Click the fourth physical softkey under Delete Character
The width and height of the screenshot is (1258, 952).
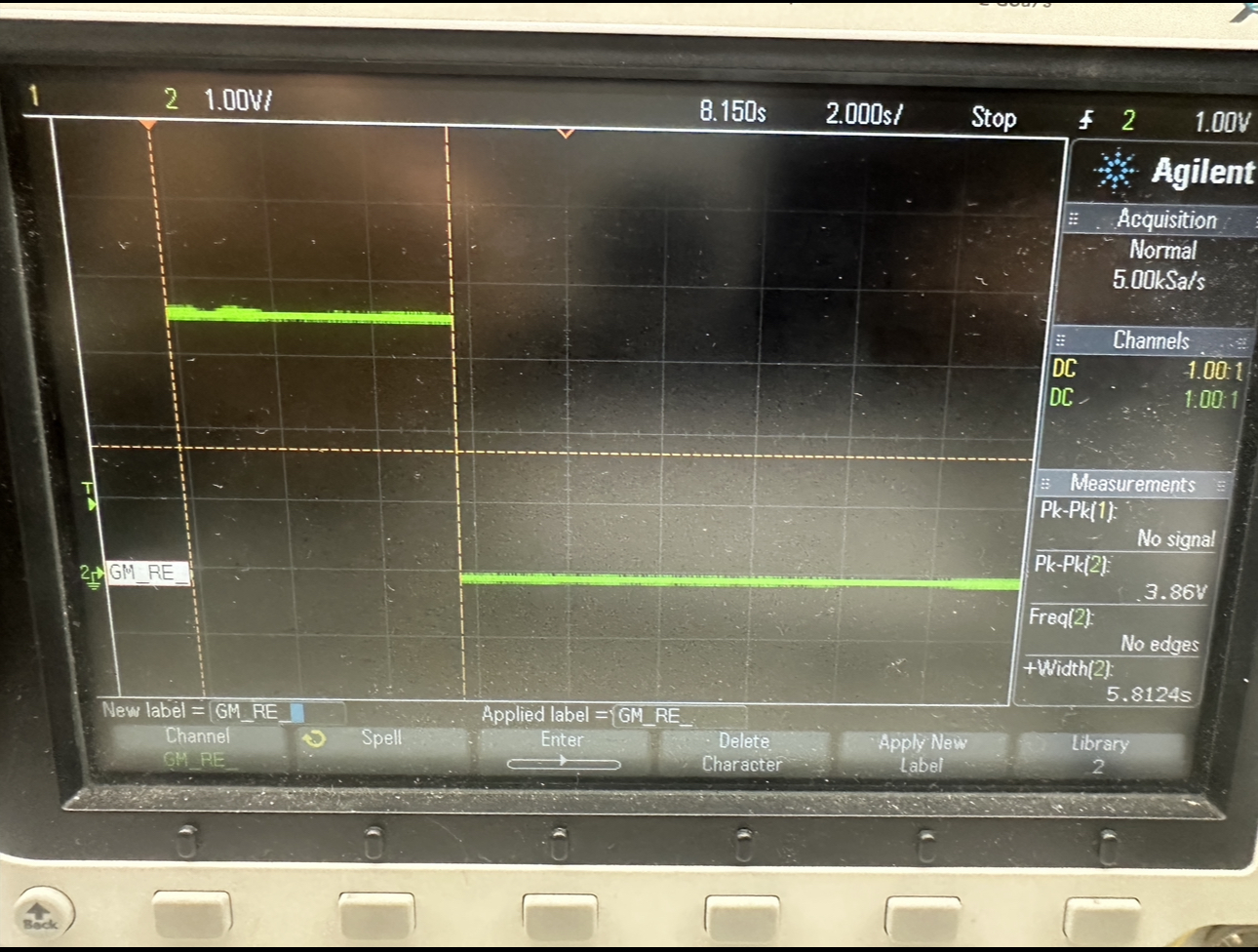741,919
